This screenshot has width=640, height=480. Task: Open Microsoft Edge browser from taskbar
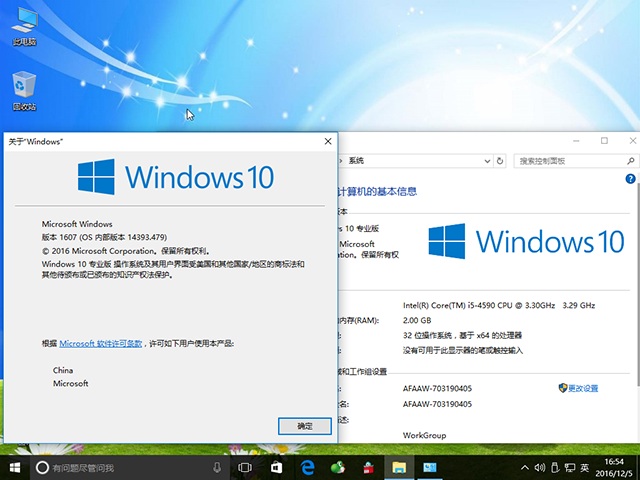pyautogui.click(x=309, y=467)
